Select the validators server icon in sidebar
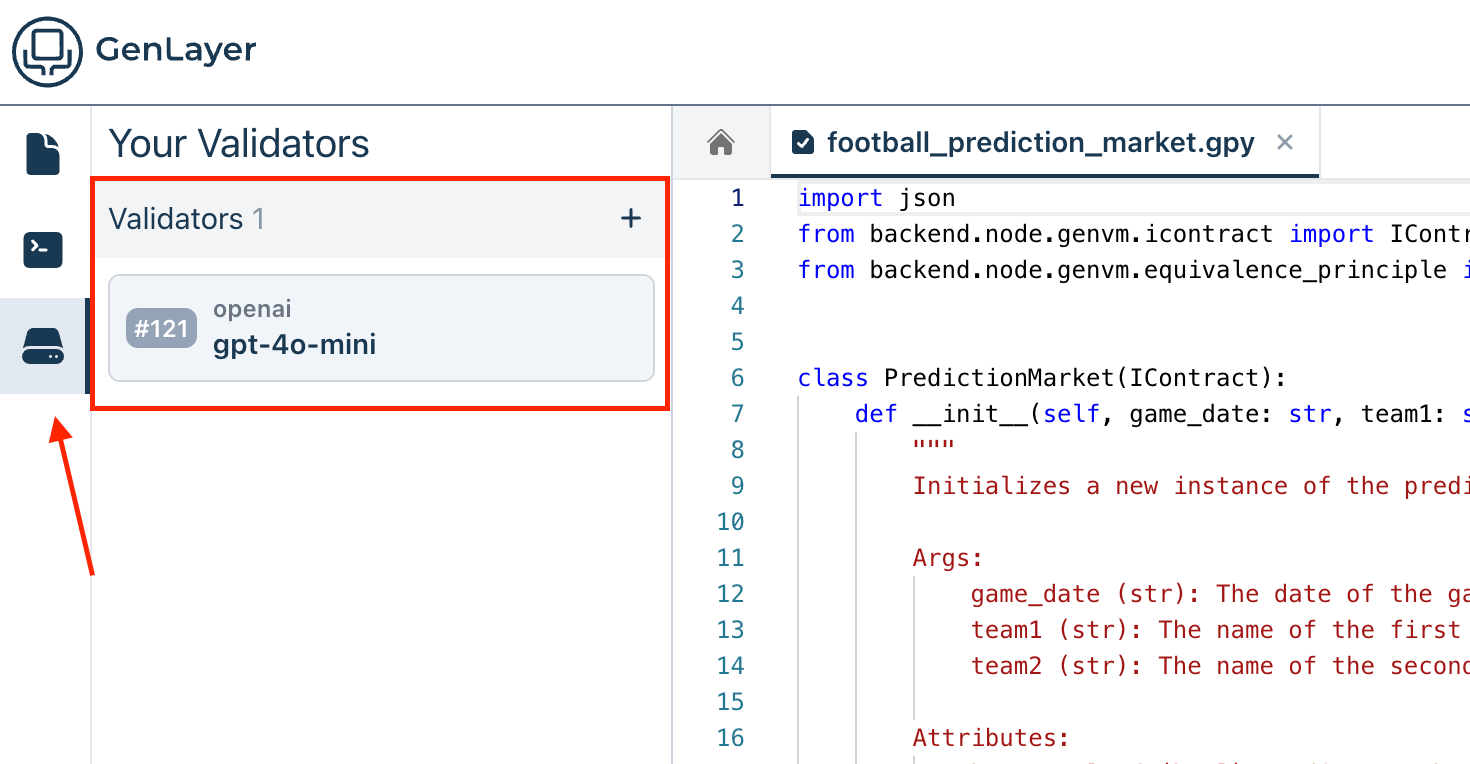 (x=43, y=346)
